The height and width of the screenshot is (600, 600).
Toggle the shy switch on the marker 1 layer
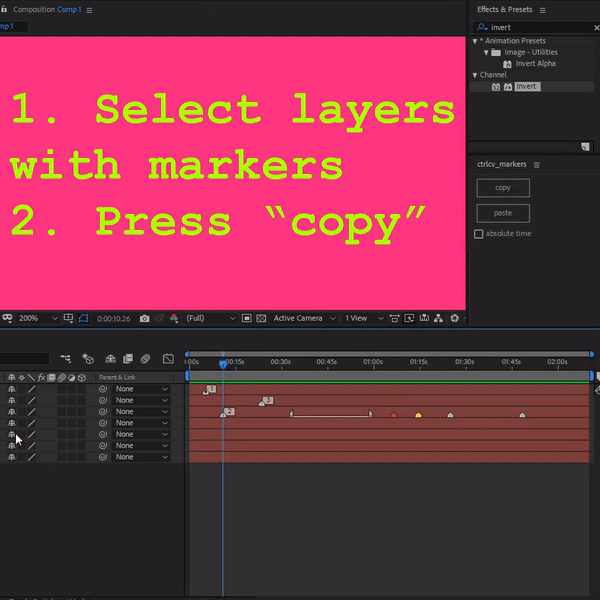[11, 389]
